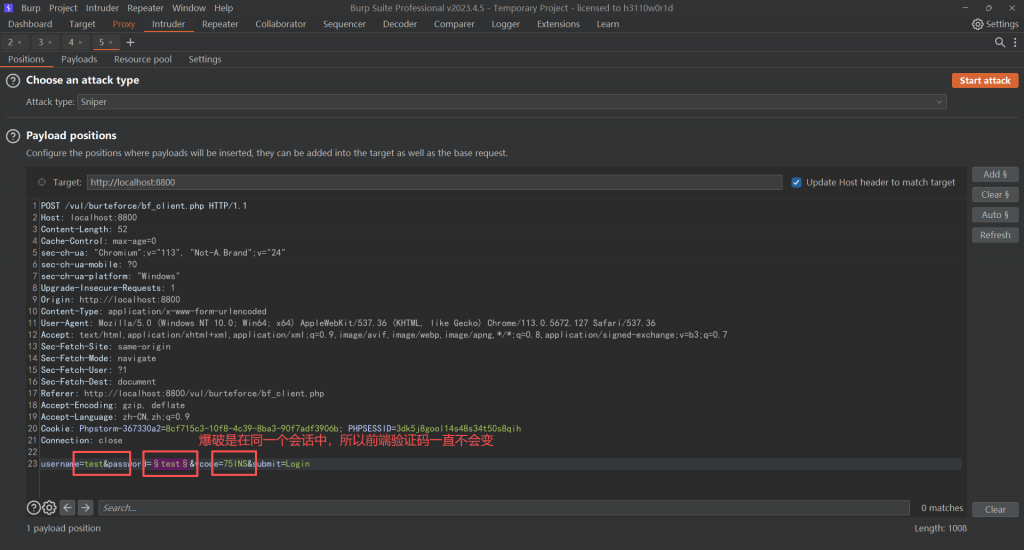
Task: Open the Intruder menu in menu bar
Action: pyautogui.click(x=102, y=8)
